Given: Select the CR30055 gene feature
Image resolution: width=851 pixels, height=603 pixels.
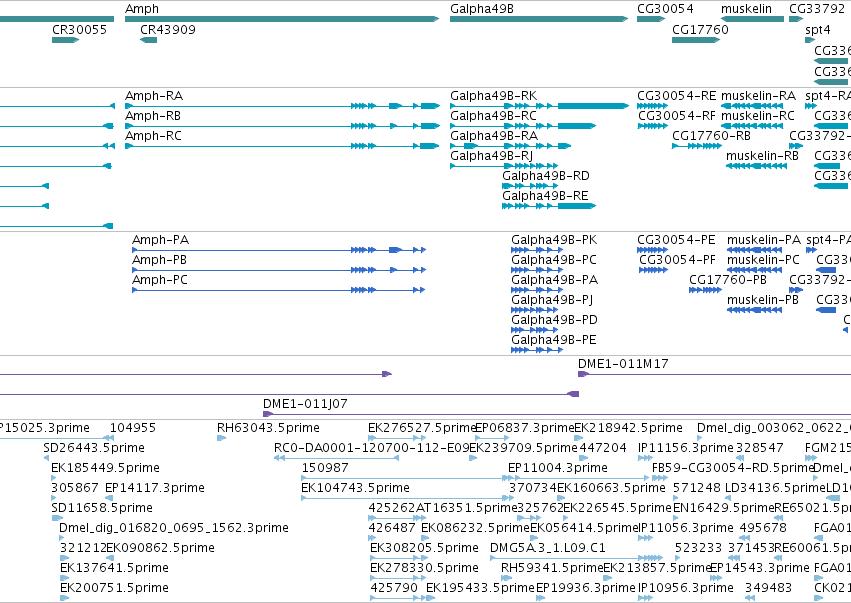Looking at the screenshot, I should [66, 40].
